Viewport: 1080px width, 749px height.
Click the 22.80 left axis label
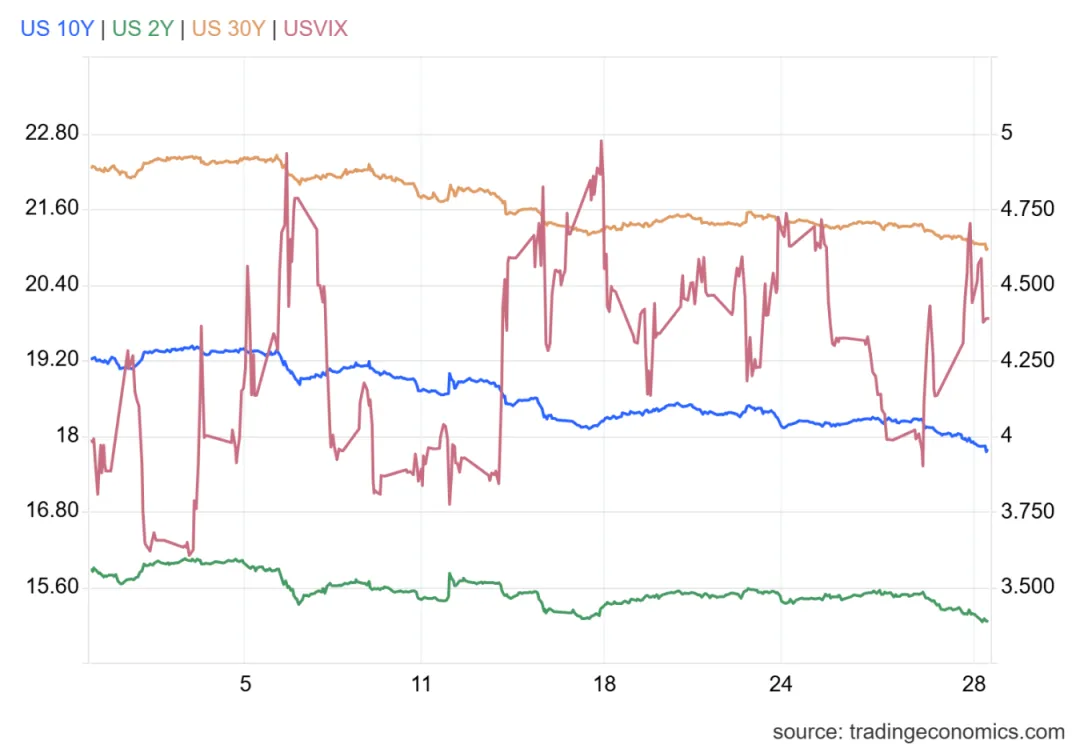coord(51,133)
